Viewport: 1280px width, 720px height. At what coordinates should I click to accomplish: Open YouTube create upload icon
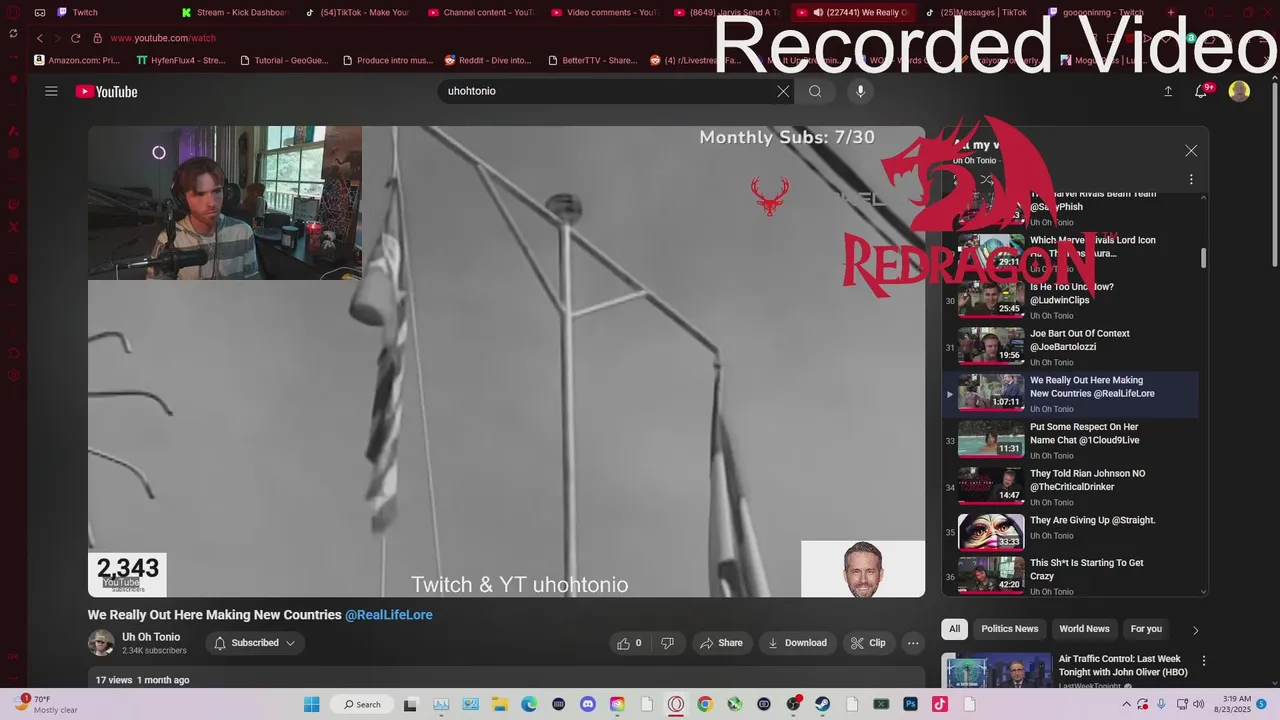[x=1168, y=91]
